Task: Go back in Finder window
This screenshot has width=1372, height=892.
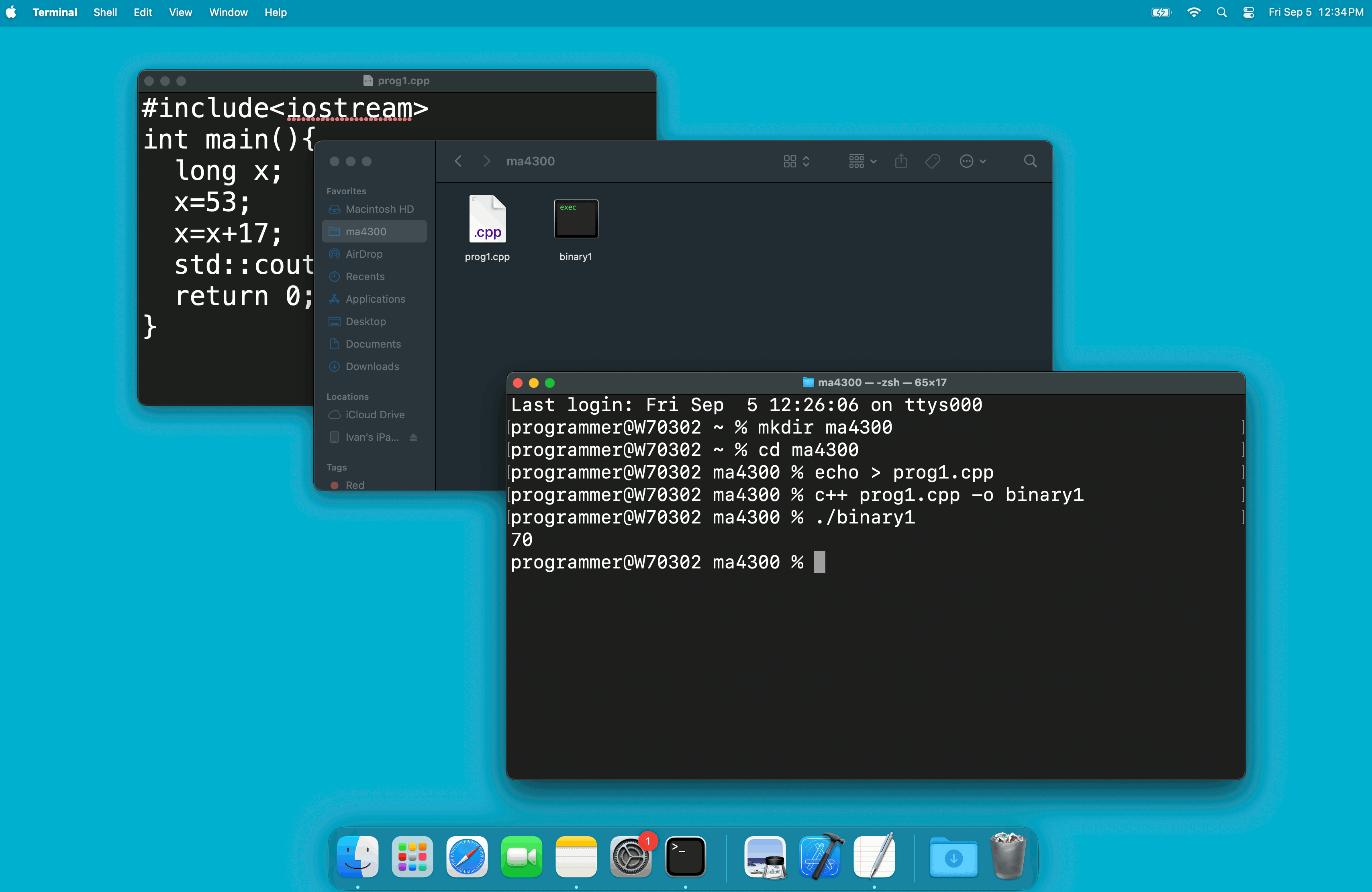Action: [458, 161]
